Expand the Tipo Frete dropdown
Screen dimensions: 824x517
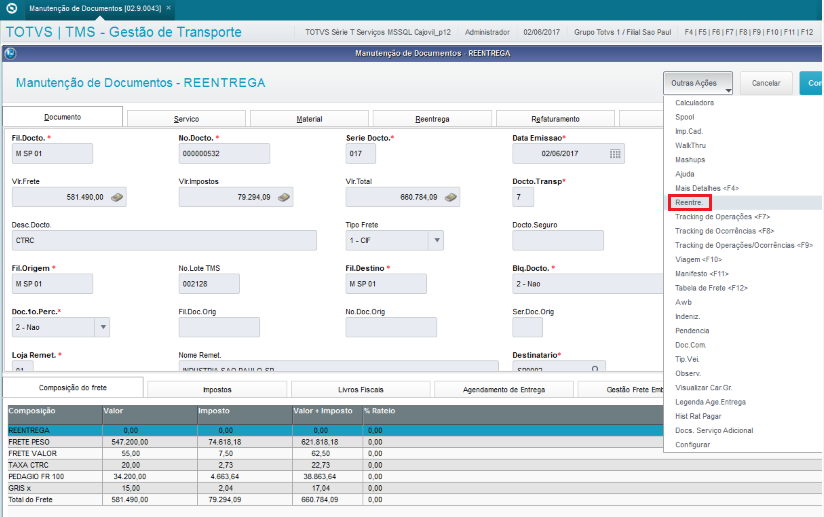coord(437,241)
